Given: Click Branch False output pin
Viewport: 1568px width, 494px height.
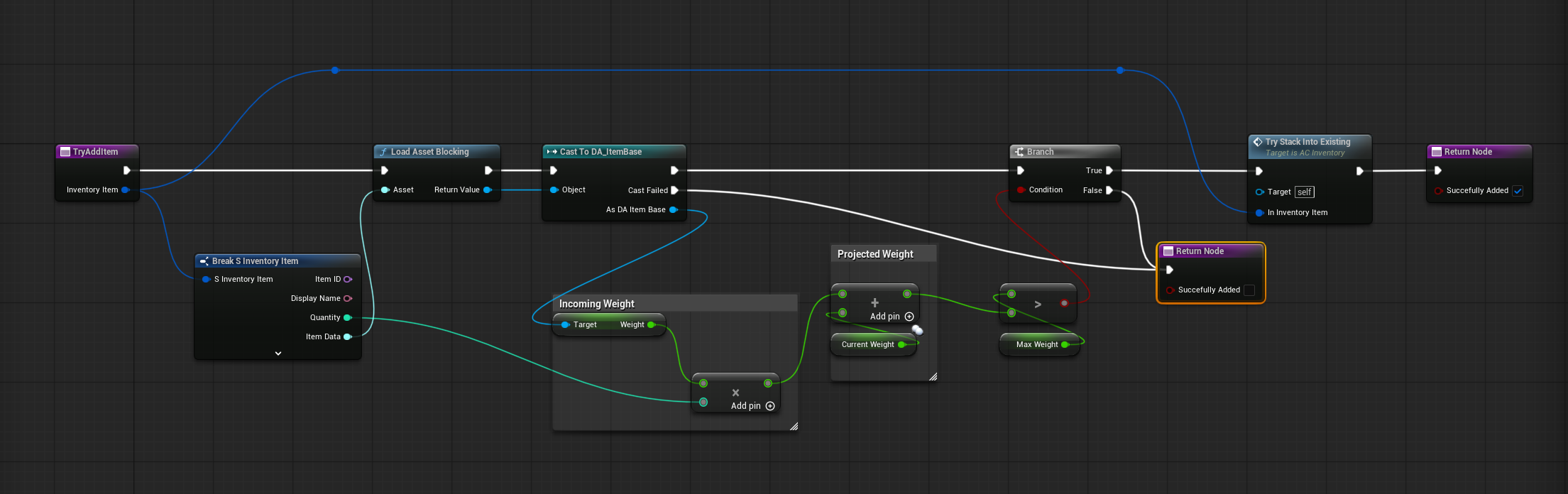Looking at the screenshot, I should pos(1109,190).
